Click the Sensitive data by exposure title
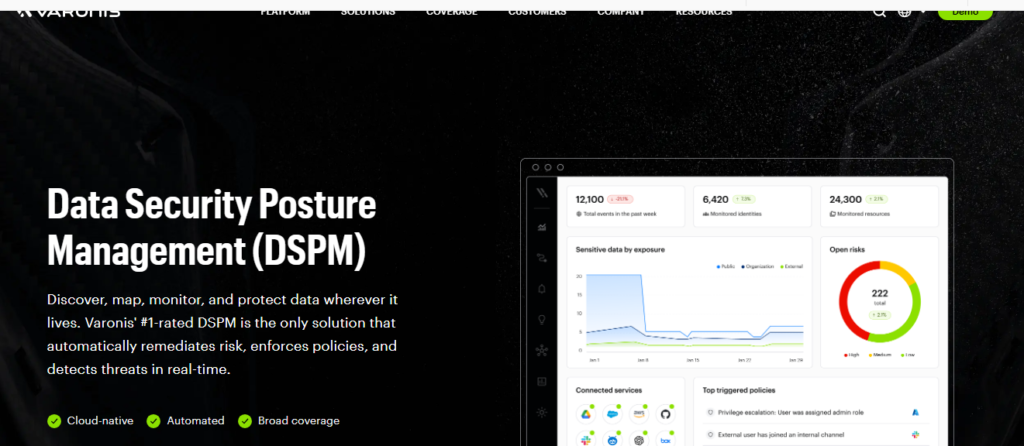1024x446 pixels. (620, 249)
